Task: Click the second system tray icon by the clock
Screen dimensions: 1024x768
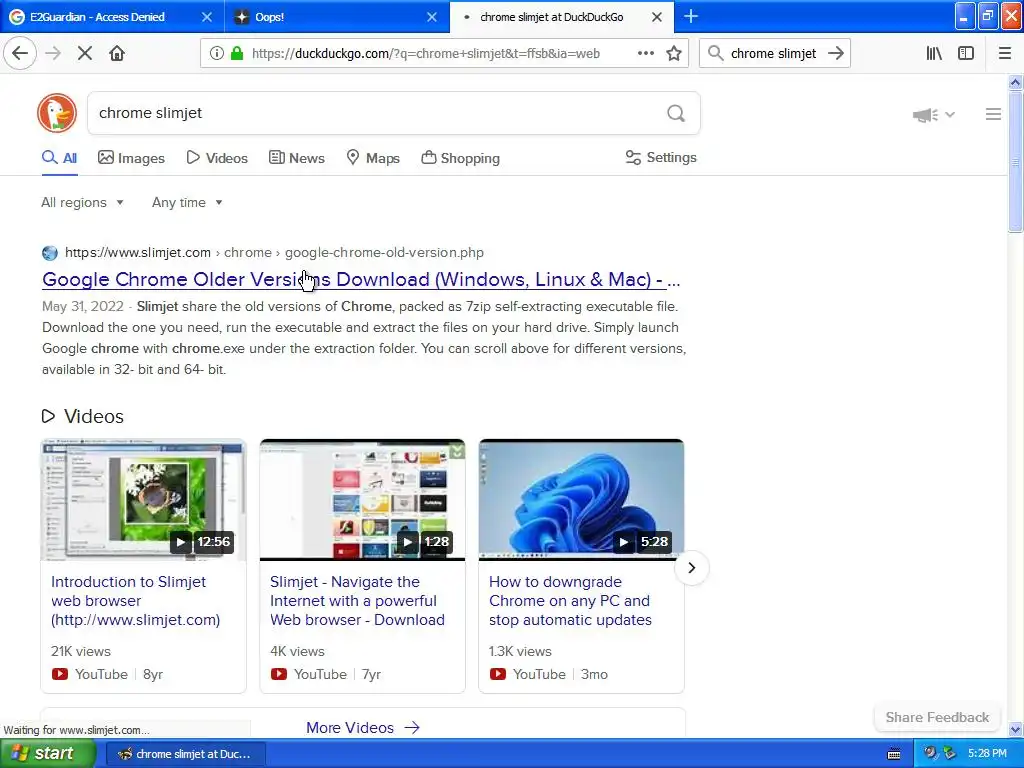Action: pos(950,753)
